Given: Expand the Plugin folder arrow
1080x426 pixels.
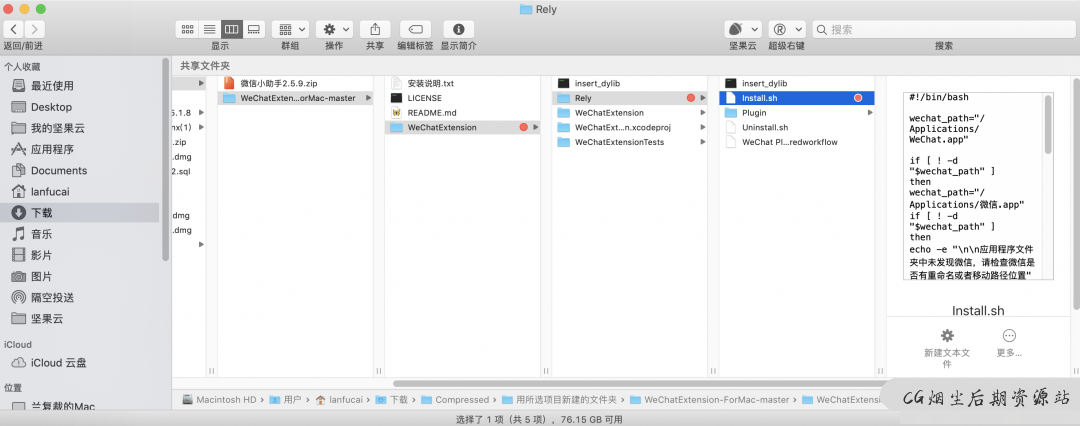Looking at the screenshot, I should [x=870, y=112].
